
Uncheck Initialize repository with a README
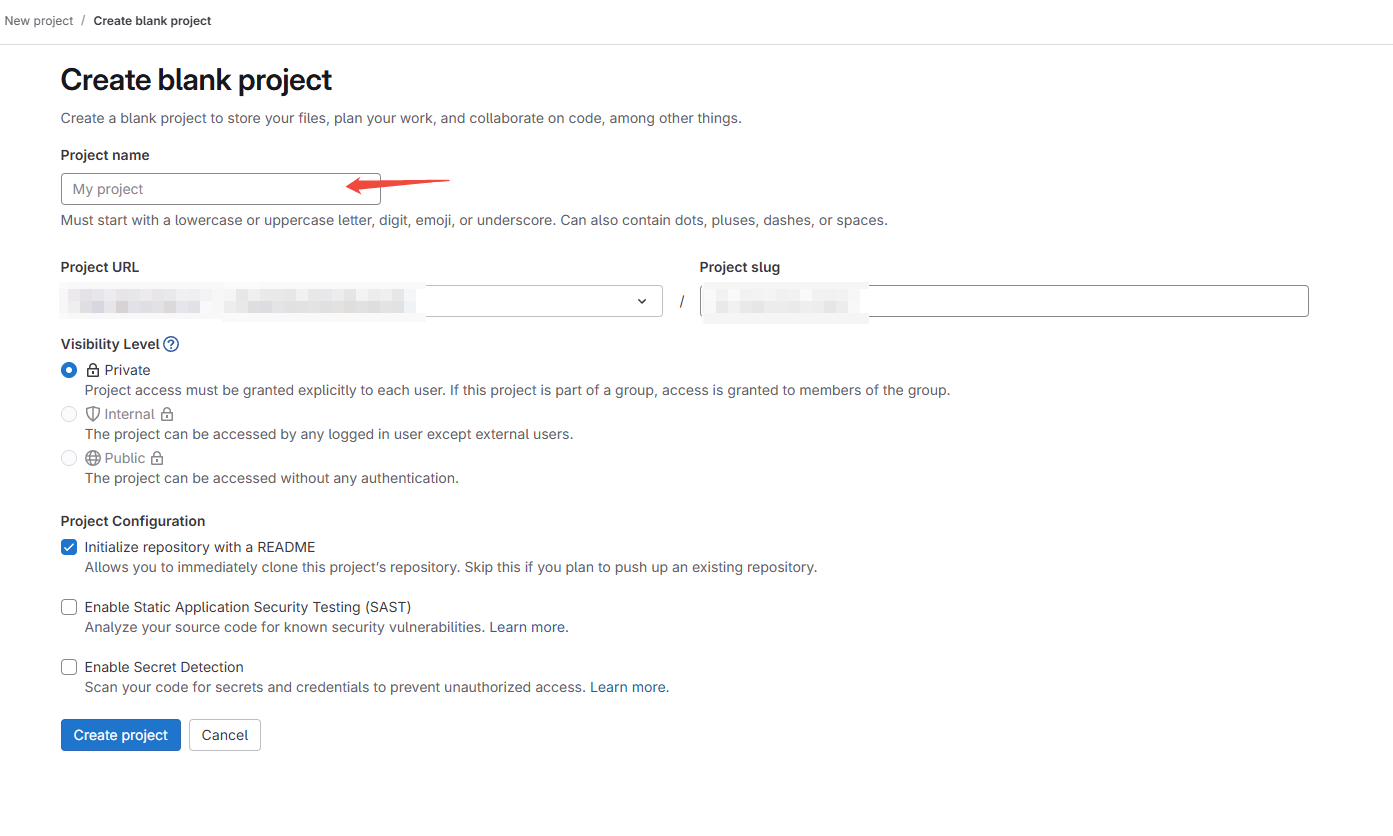69,547
